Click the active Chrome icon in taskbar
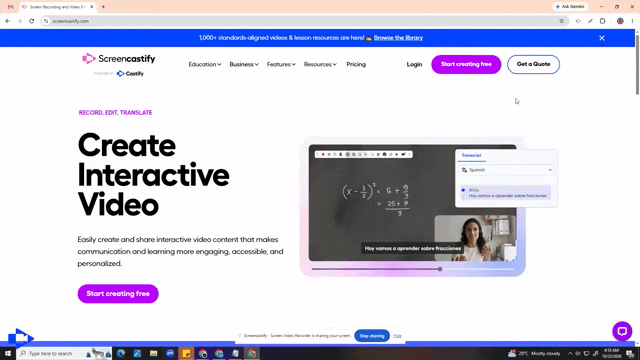Viewport: 640px width, 360px height. coord(252,353)
